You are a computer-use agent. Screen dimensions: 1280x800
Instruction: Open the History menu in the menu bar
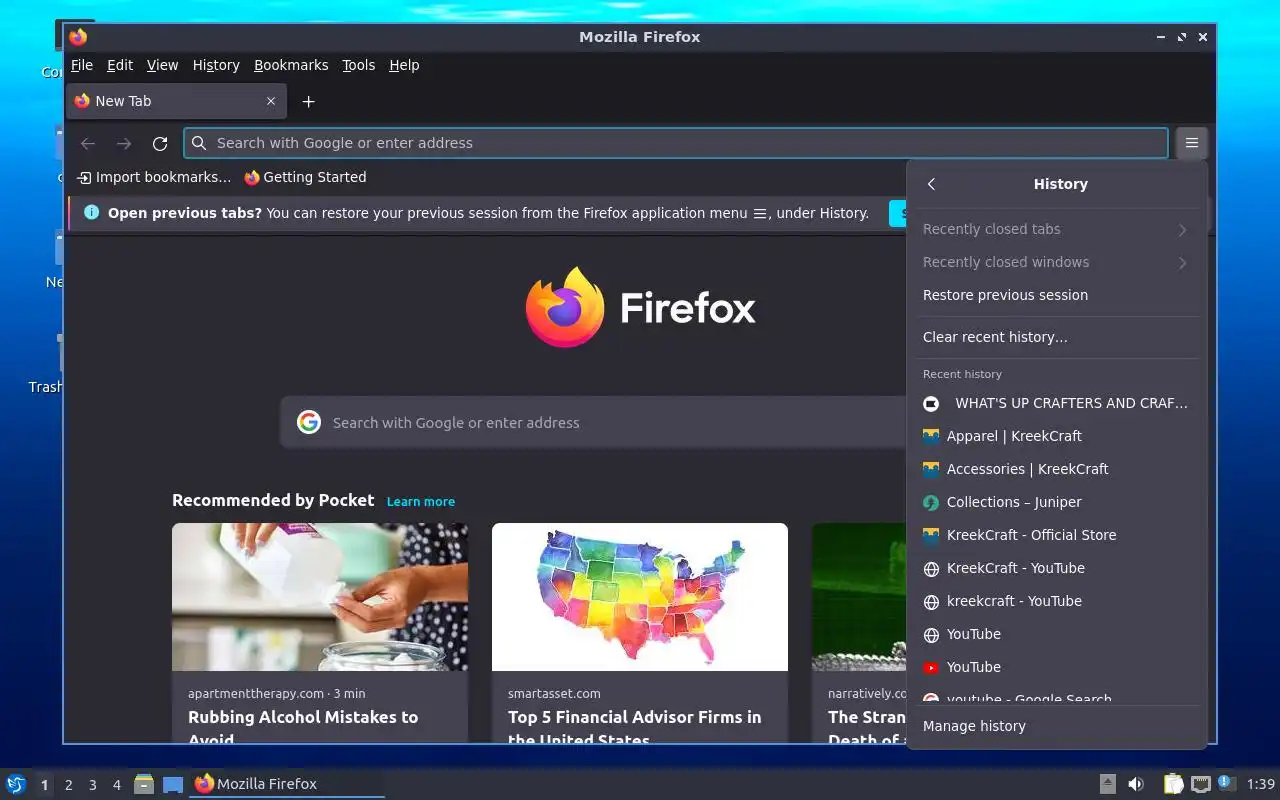216,65
